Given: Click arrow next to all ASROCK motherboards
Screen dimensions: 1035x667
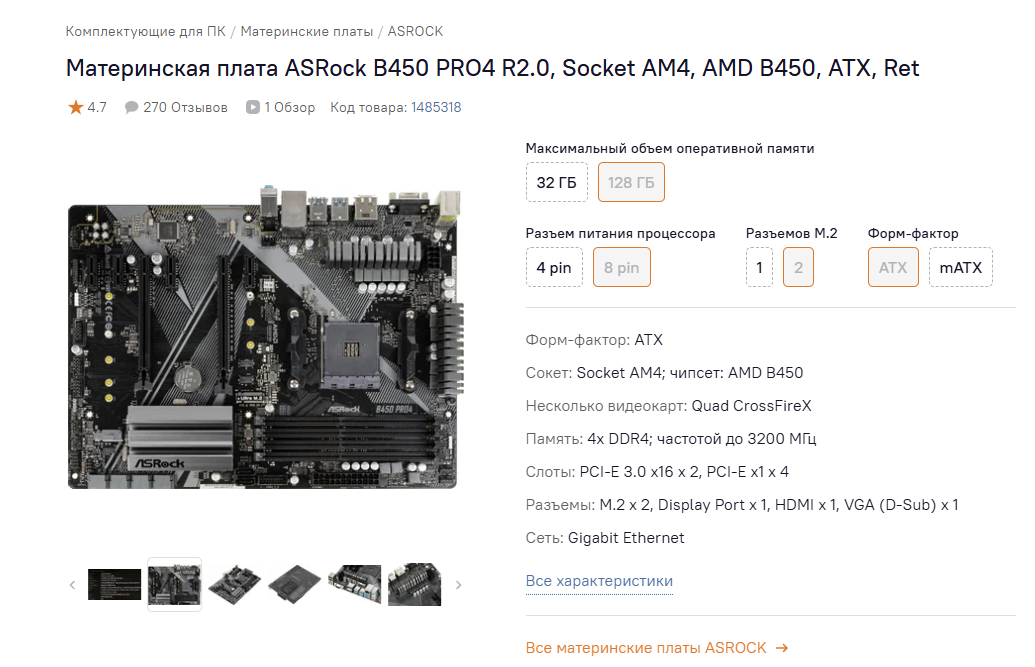Looking at the screenshot, I should (782, 648).
